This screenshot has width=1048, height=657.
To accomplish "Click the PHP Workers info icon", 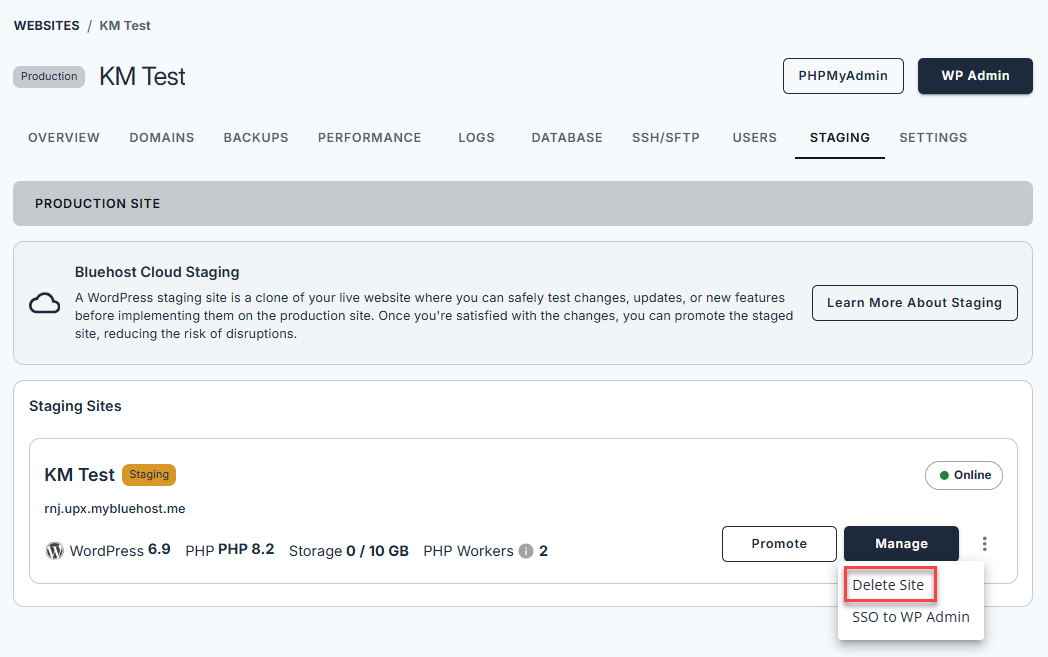I will (526, 551).
